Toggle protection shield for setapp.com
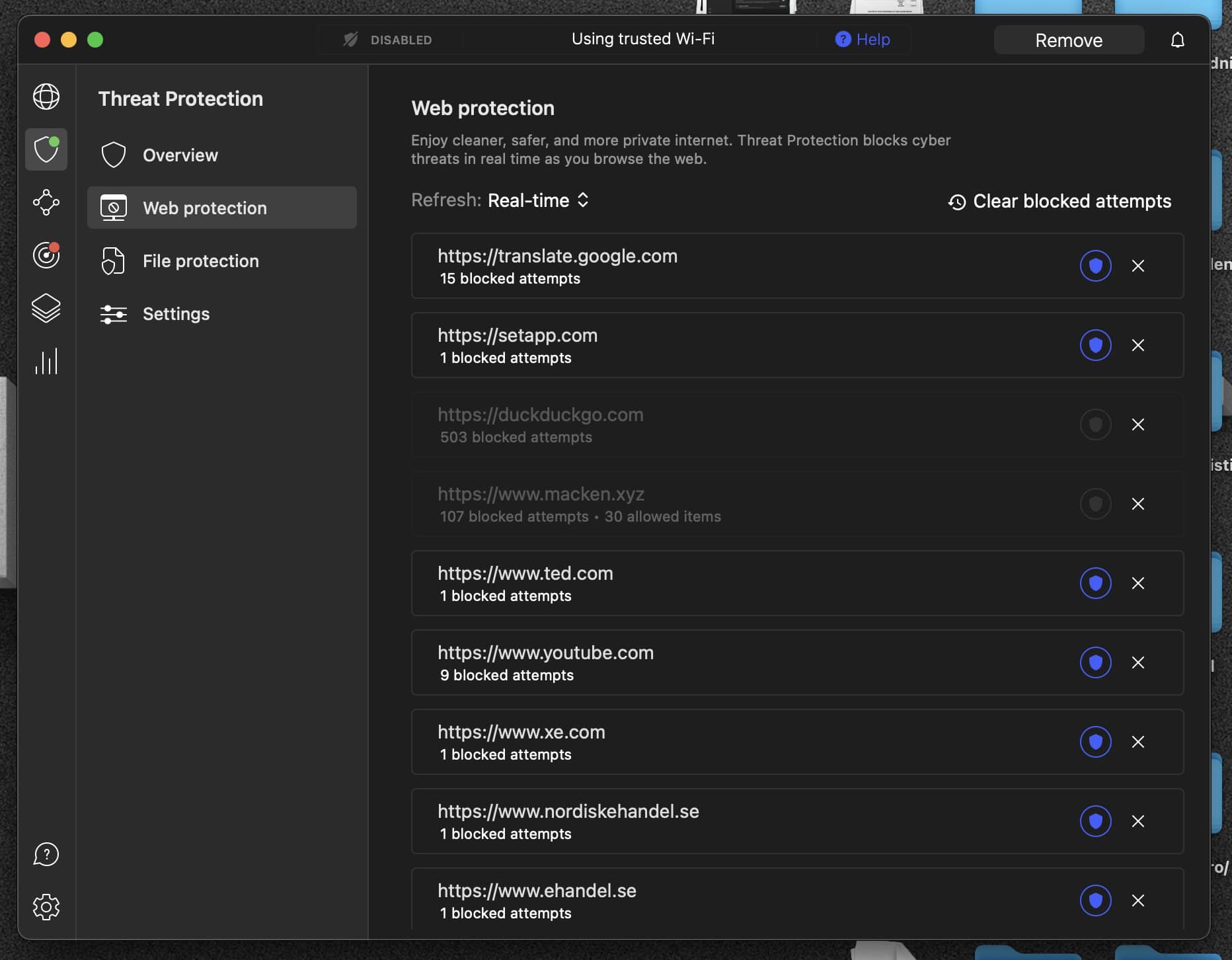This screenshot has width=1232, height=960. pos(1096,345)
